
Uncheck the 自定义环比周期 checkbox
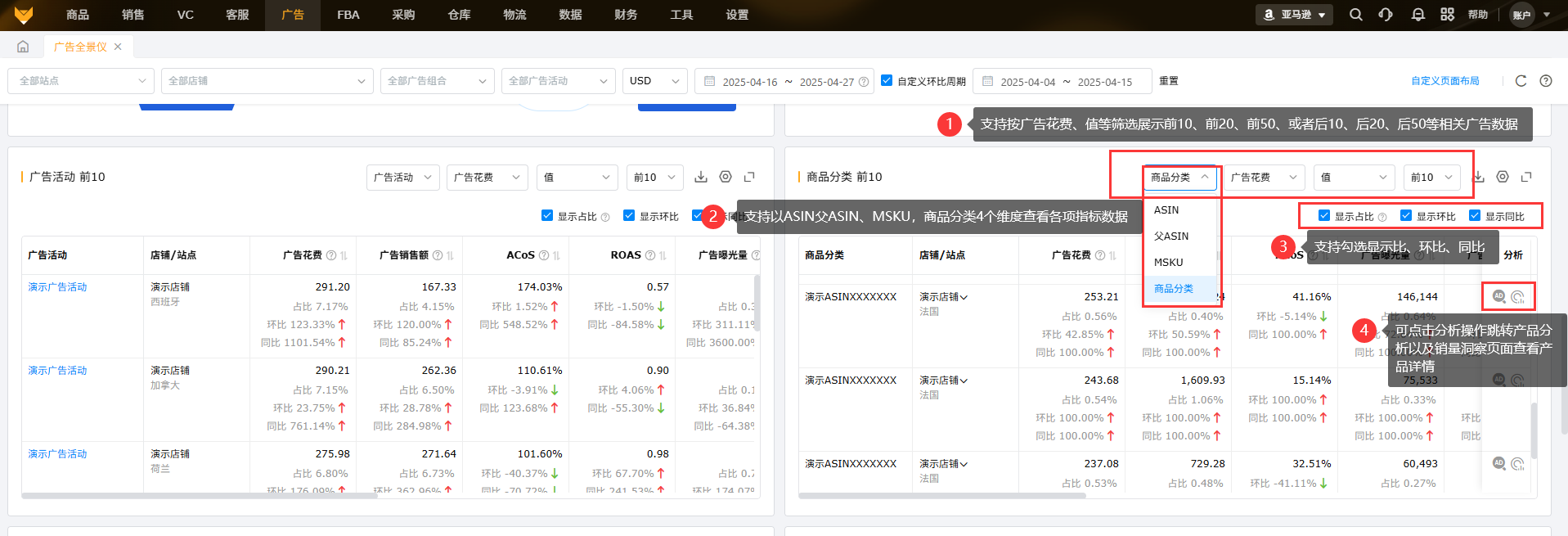[x=887, y=81]
